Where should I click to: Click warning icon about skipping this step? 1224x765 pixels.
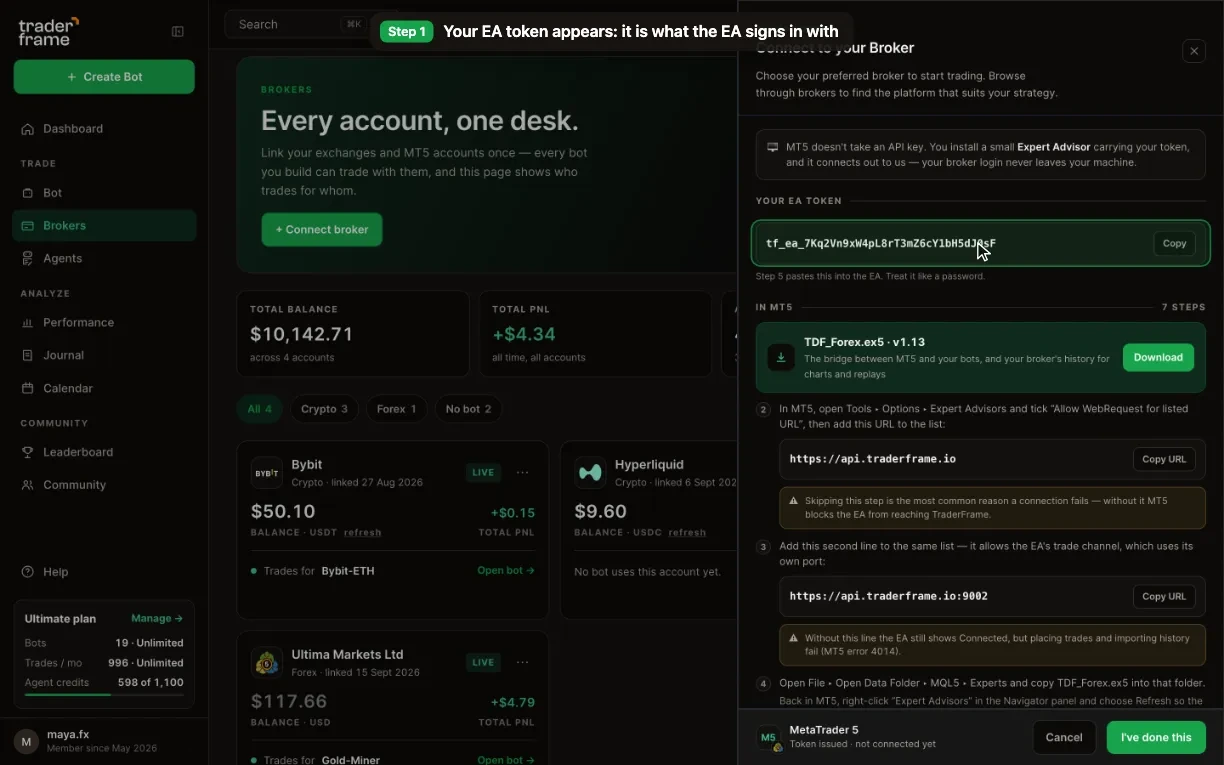794,501
